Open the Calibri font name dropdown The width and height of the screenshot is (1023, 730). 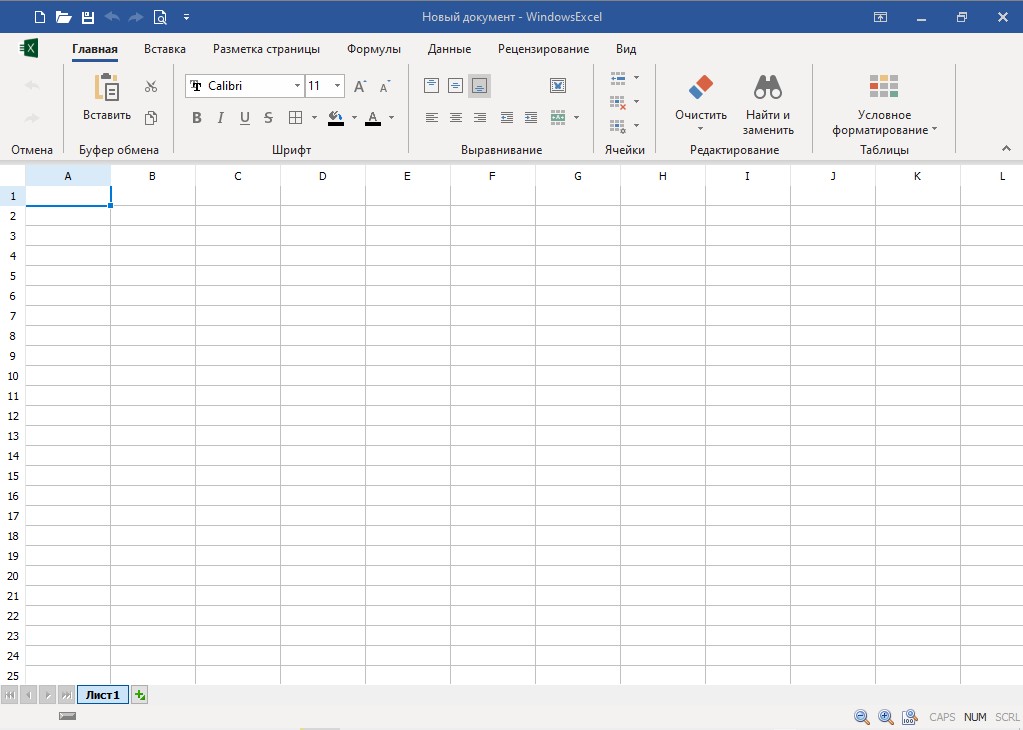296,86
